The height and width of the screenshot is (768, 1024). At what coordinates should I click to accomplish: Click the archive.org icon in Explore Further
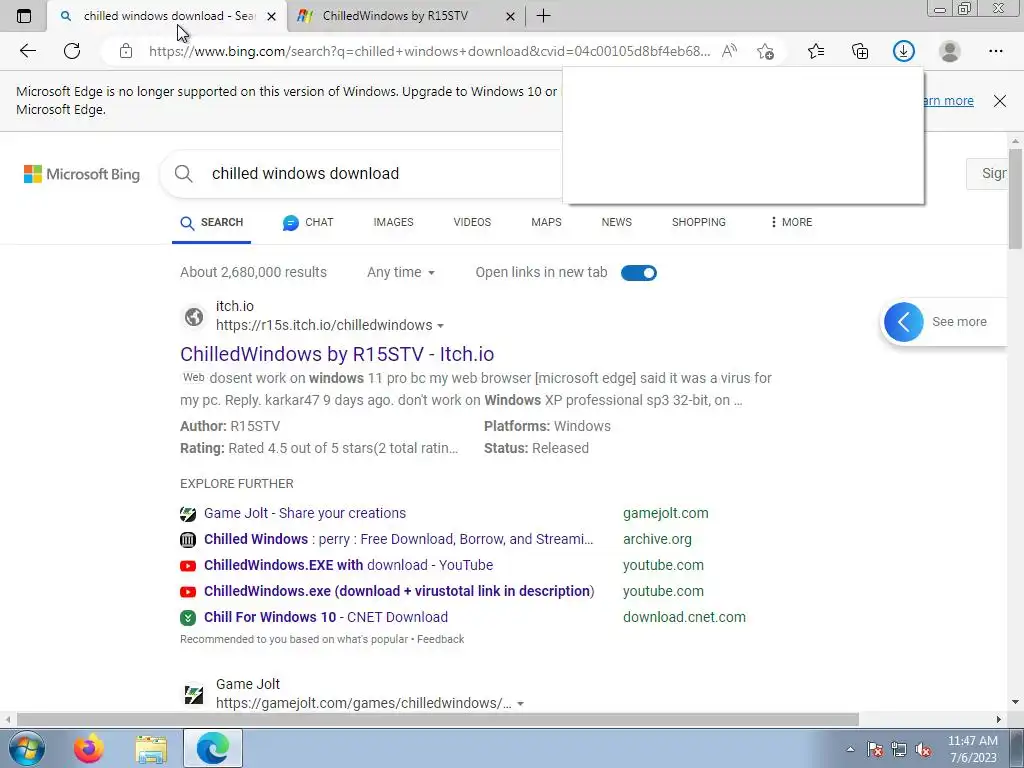point(188,539)
